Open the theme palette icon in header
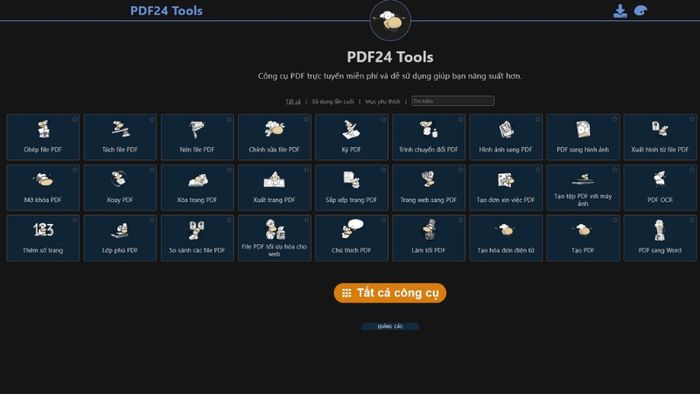Image resolution: width=700 pixels, height=394 pixels. pos(641,11)
